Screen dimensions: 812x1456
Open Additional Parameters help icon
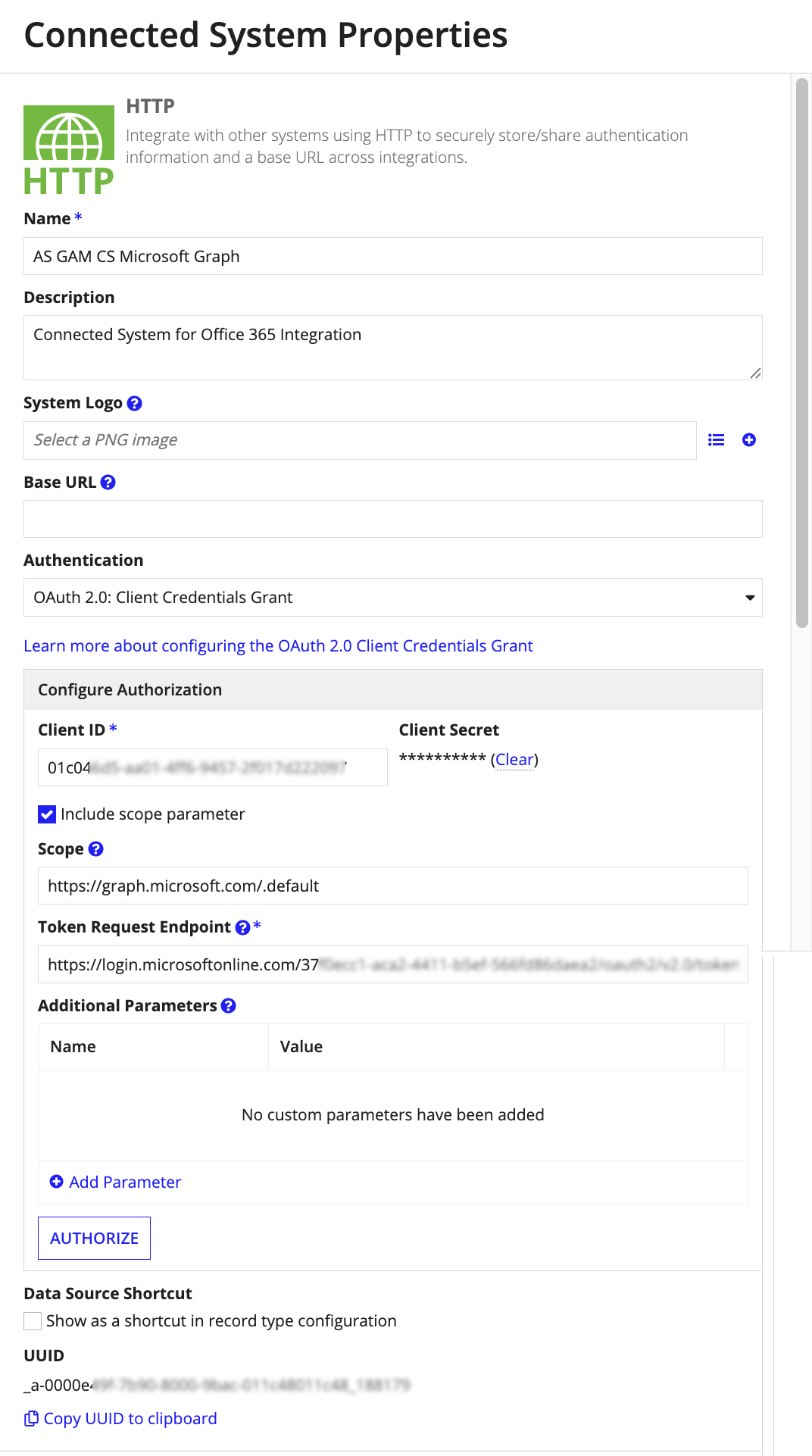(x=229, y=1006)
